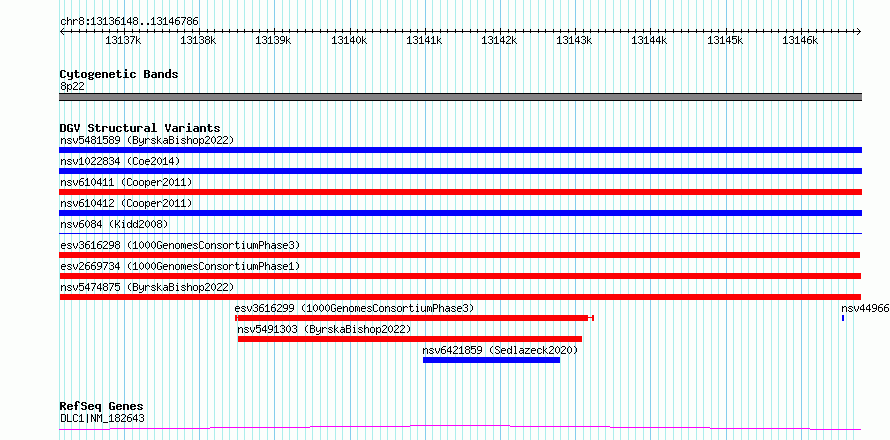The height and width of the screenshot is (440, 890).
Task: Click the 13146k ruler tick label
Action: pos(800,40)
